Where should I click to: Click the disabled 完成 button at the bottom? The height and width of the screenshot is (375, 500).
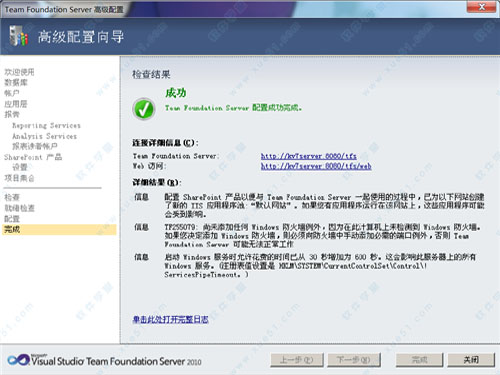click(419, 360)
